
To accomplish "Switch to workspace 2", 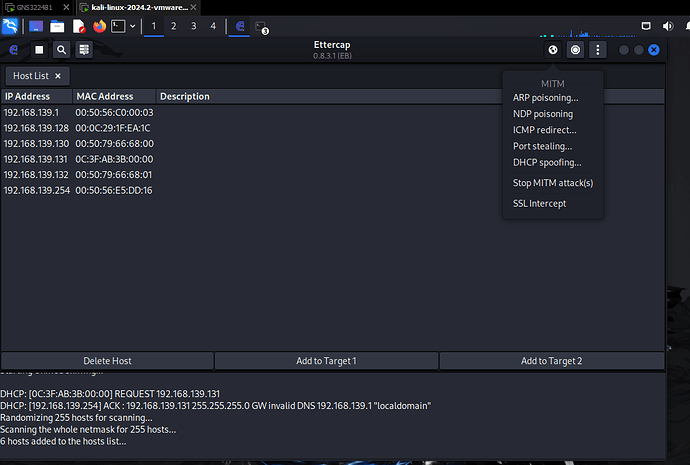I will [x=174, y=26].
